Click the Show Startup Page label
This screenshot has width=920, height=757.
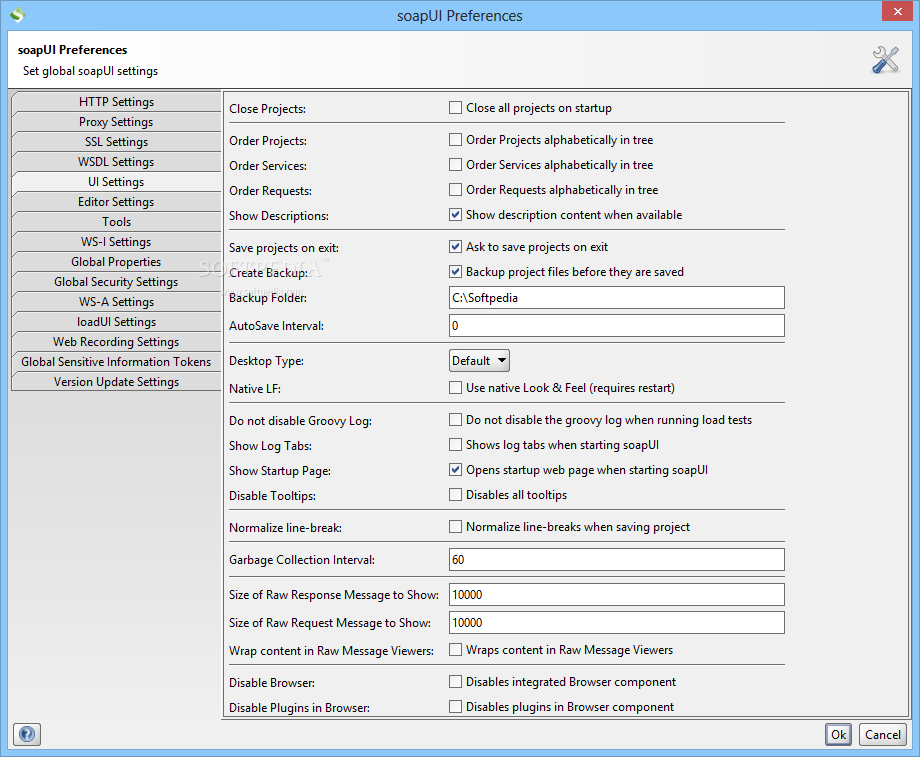280,471
